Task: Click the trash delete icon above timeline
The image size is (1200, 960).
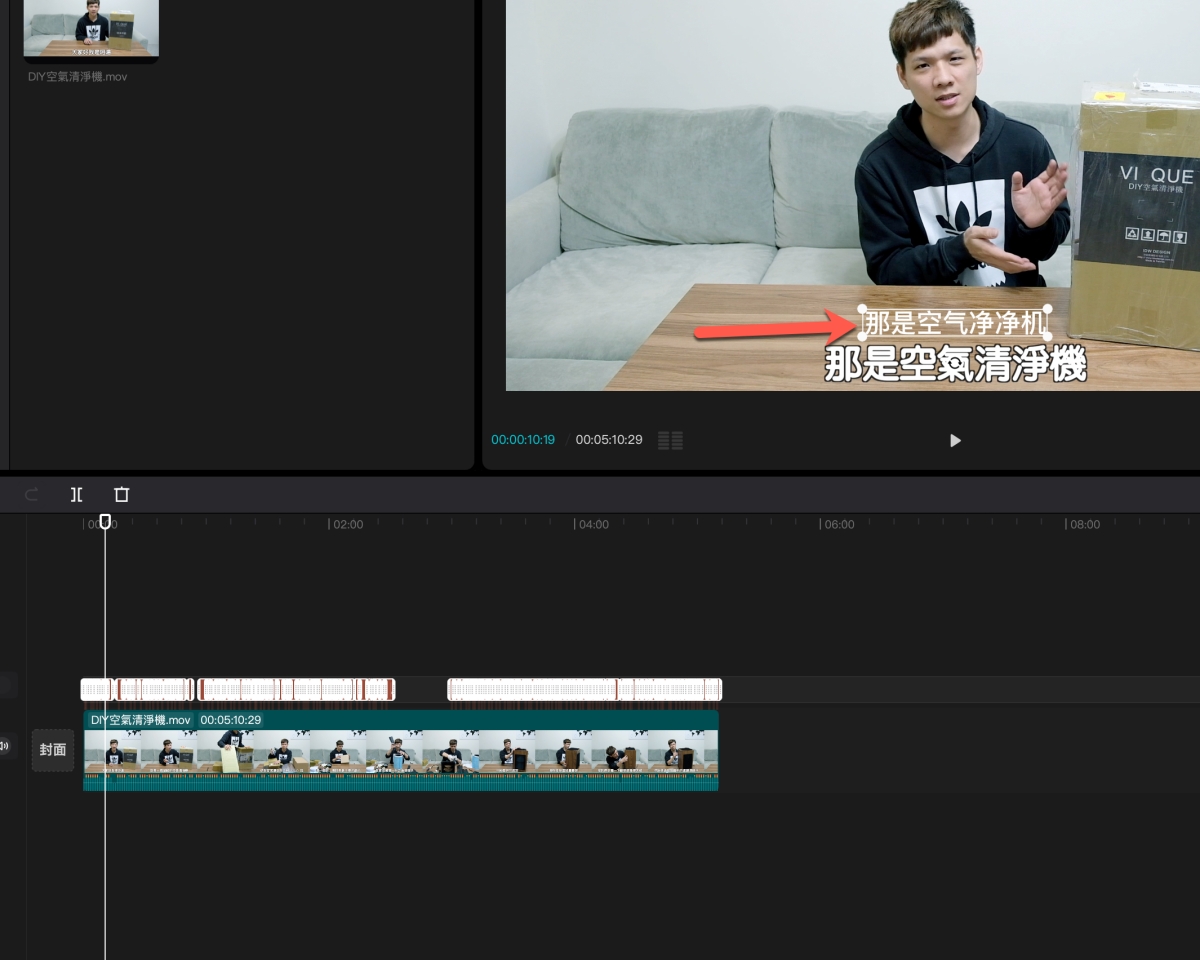Action: (x=122, y=494)
